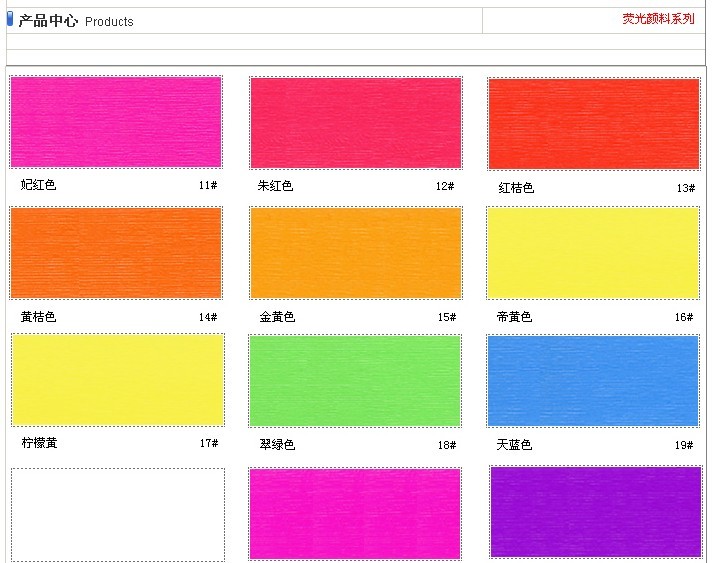The image size is (719, 563).
Task: Select the 朱红色 swatch numbered 12#
Action: tap(356, 123)
